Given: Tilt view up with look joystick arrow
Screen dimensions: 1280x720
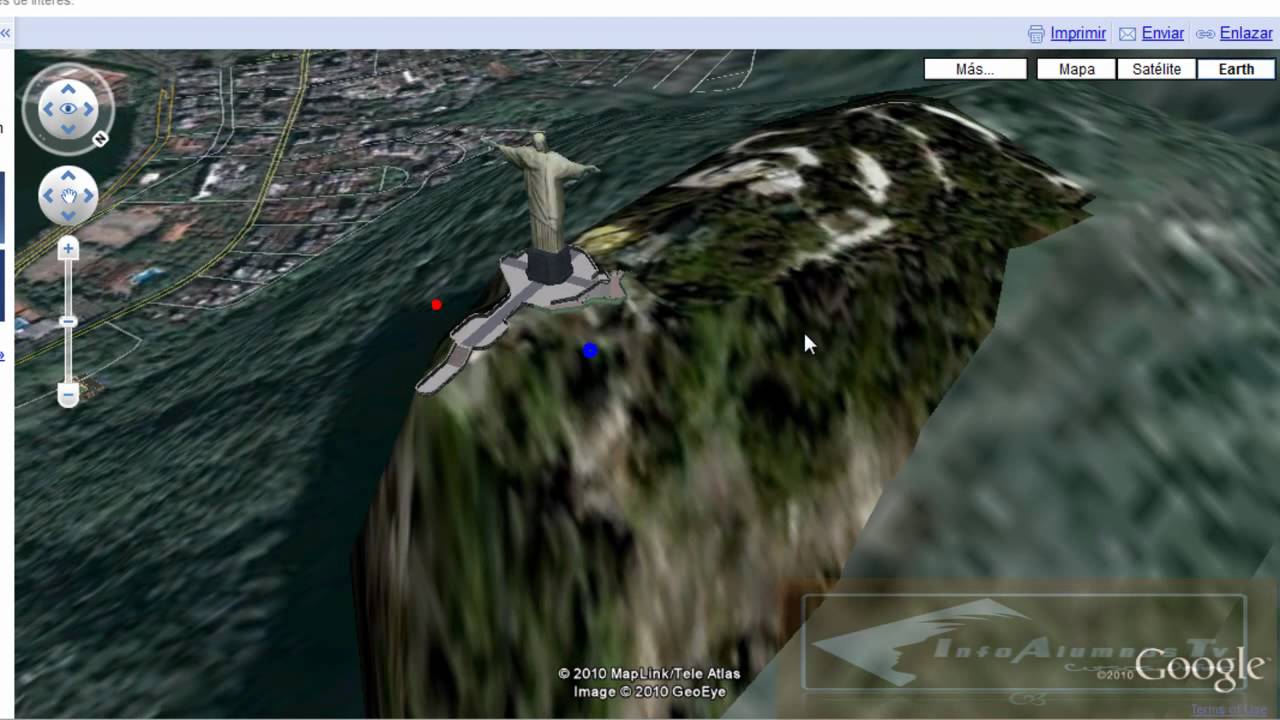Looking at the screenshot, I should coord(68,89).
